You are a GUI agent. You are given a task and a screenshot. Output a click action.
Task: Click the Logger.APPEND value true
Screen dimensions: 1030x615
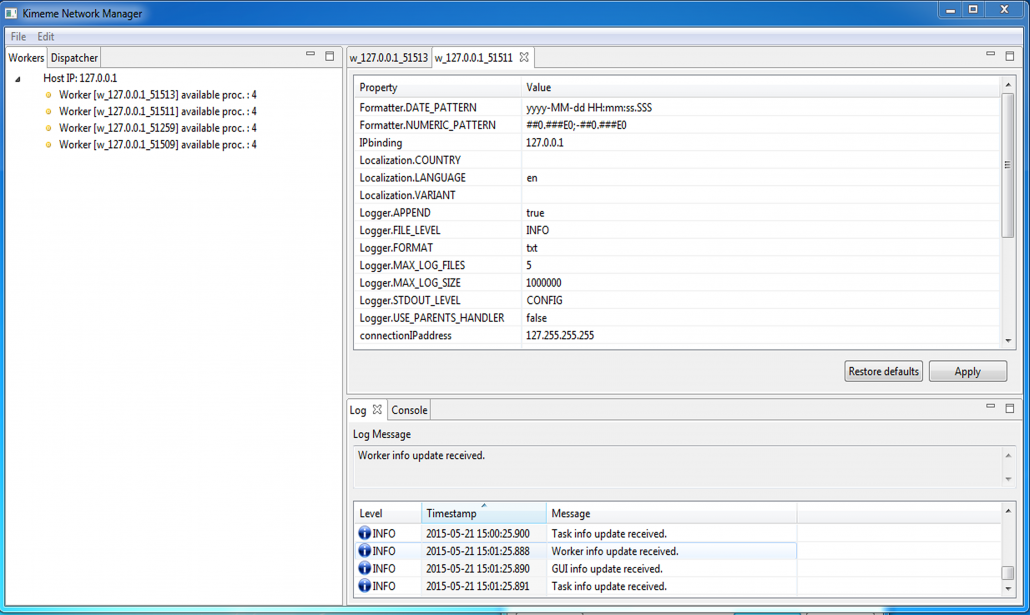click(535, 213)
